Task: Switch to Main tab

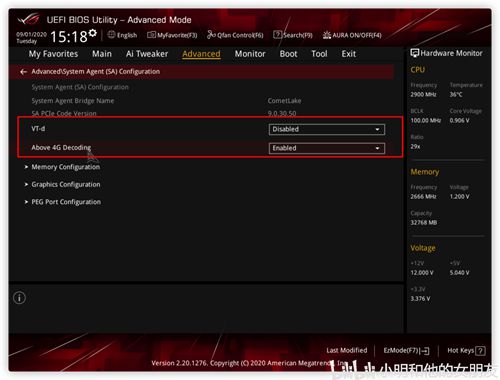Action: pyautogui.click(x=102, y=54)
